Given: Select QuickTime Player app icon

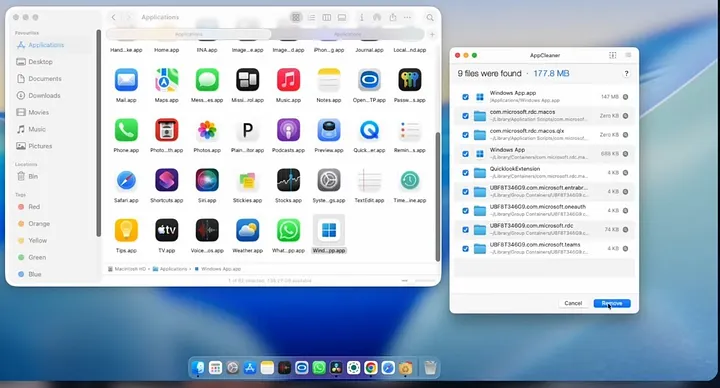Looking at the screenshot, I should pyautogui.click(x=369, y=130).
